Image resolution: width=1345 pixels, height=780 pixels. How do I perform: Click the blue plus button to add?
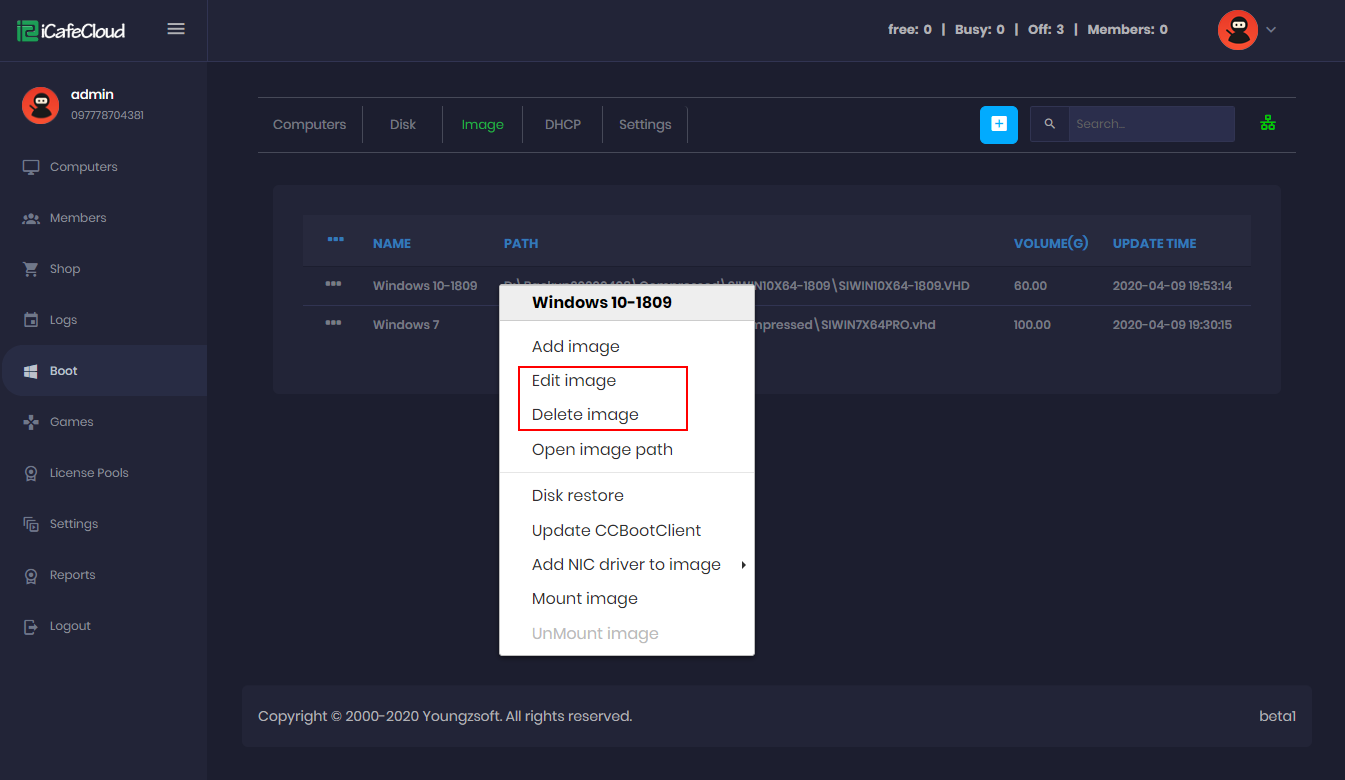998,124
